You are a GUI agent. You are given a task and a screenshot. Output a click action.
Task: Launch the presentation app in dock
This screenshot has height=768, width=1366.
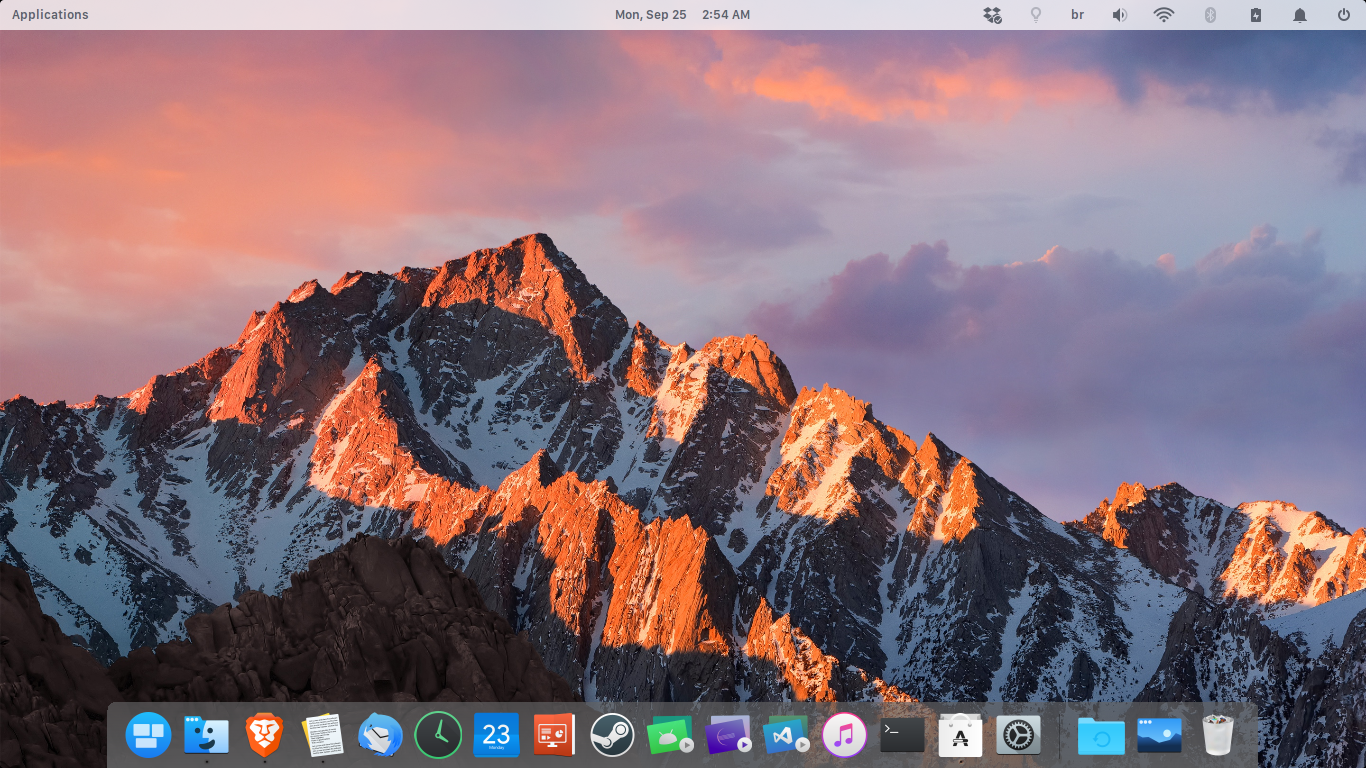[554, 735]
